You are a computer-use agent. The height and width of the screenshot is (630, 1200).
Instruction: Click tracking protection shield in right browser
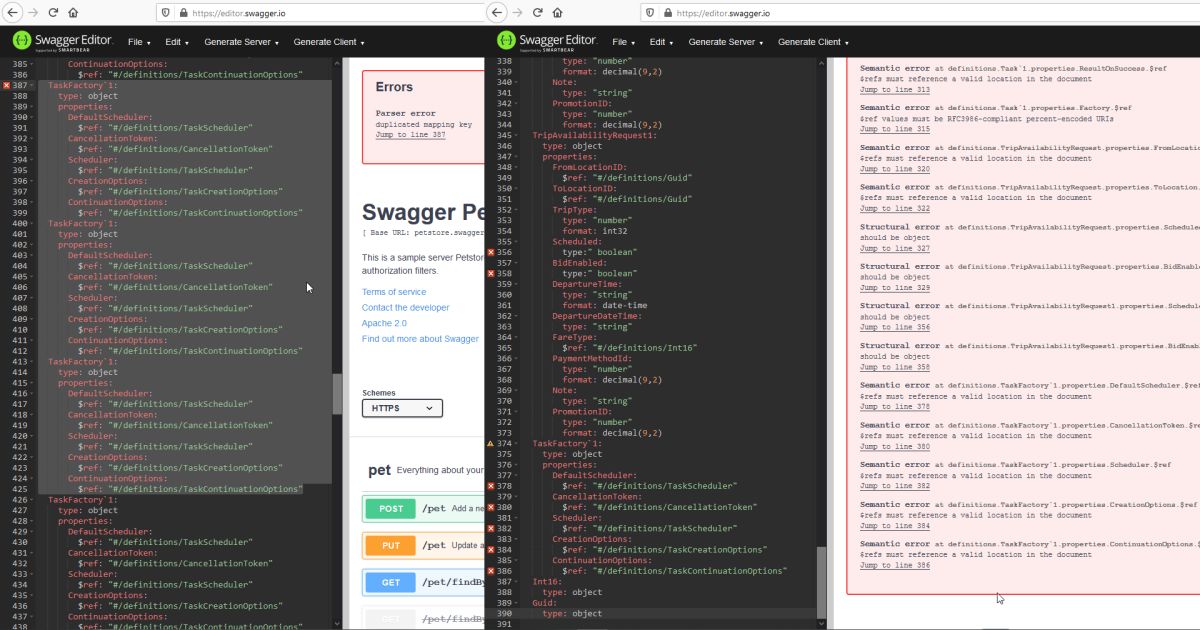coord(650,13)
